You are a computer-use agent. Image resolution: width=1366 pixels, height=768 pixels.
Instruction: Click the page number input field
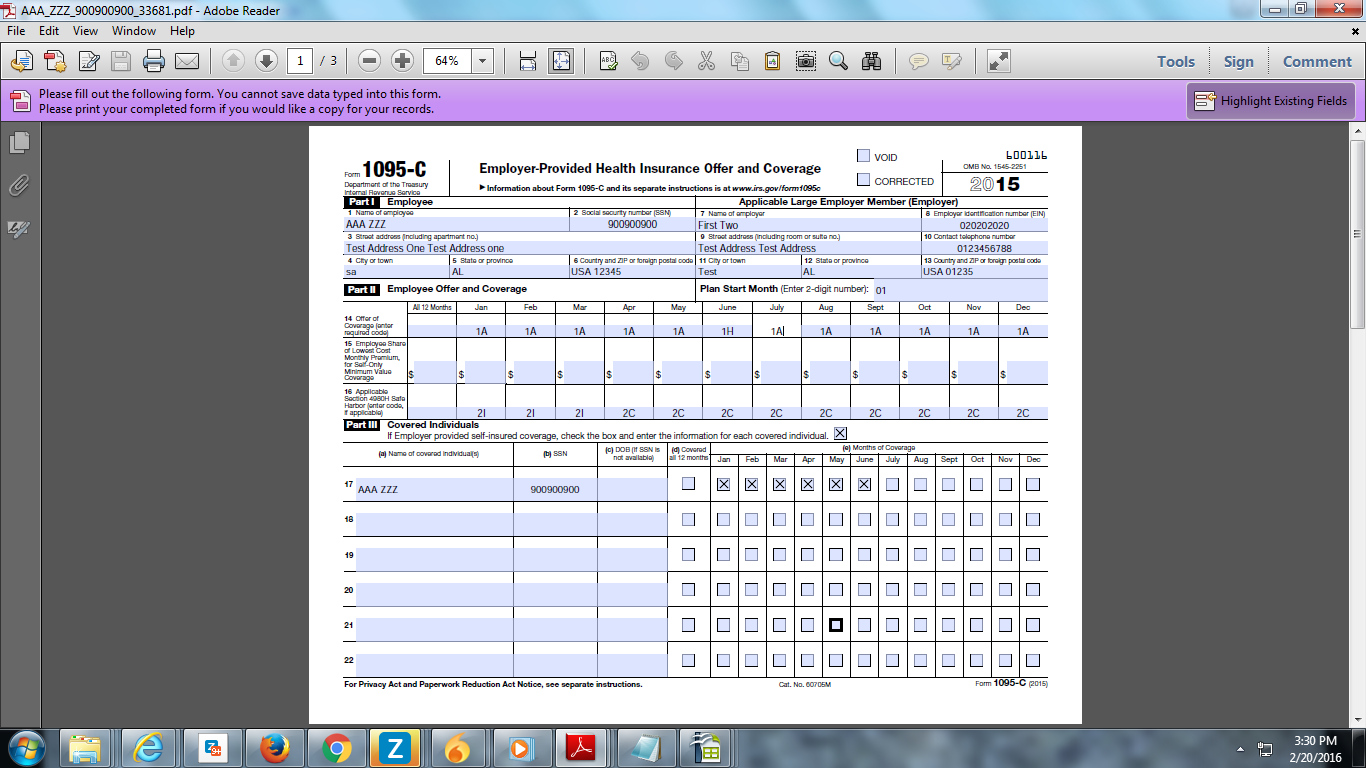click(299, 61)
